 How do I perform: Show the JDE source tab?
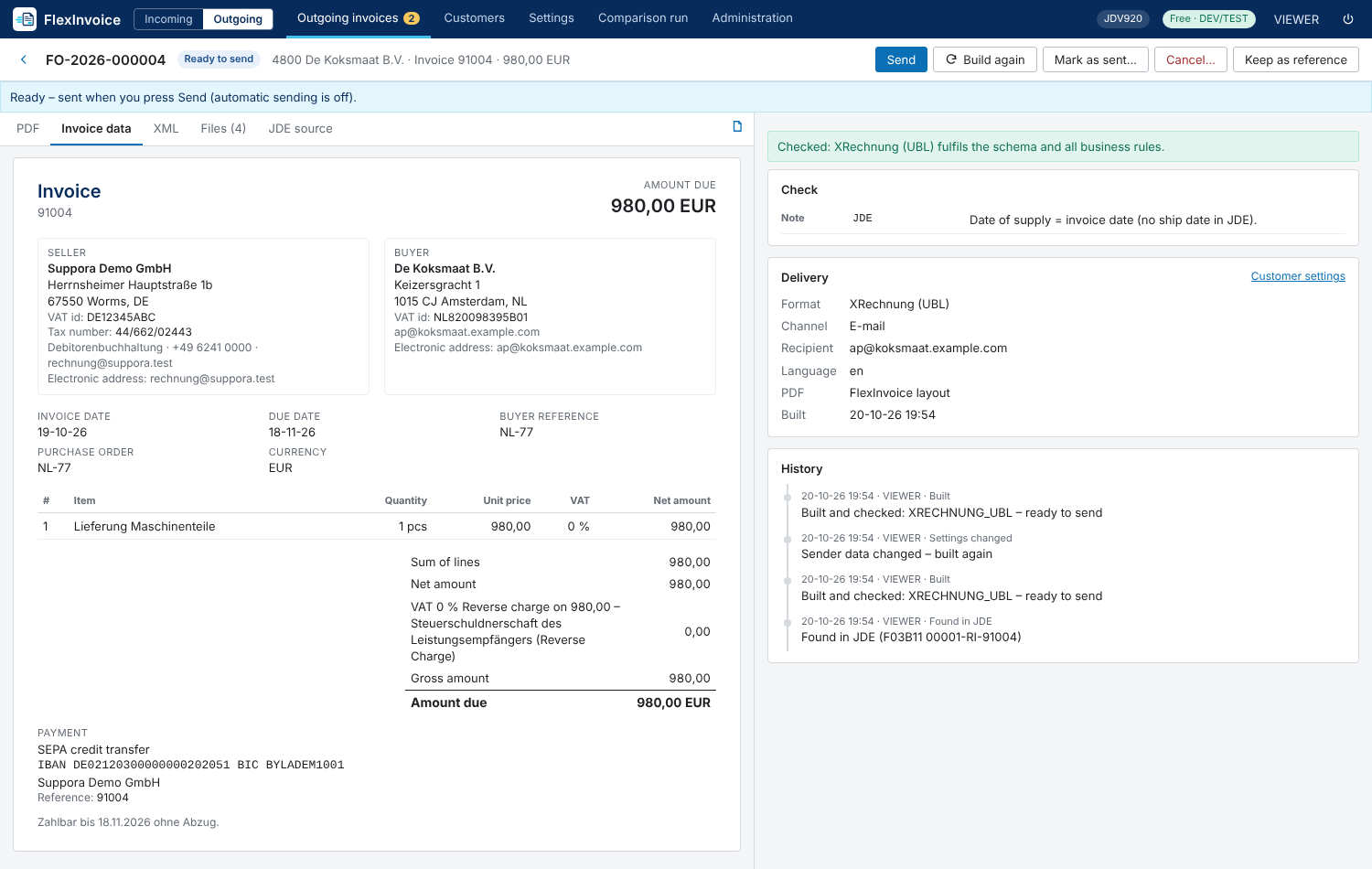[300, 129]
